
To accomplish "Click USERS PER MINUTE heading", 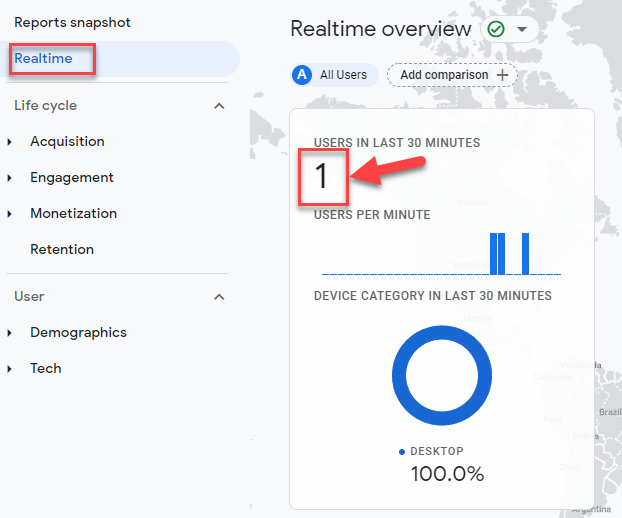I will tap(372, 215).
